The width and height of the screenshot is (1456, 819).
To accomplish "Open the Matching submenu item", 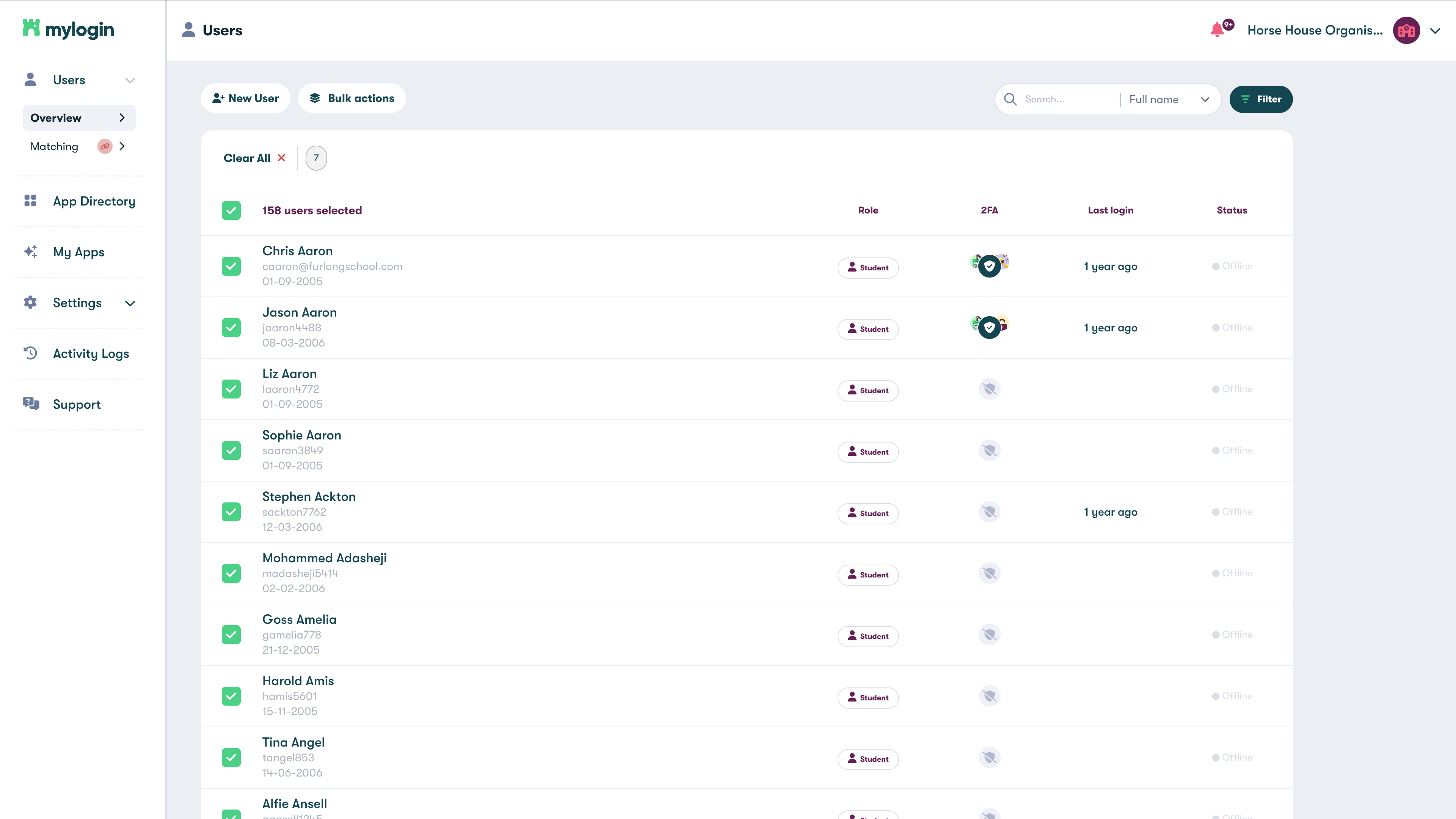I will (x=79, y=146).
